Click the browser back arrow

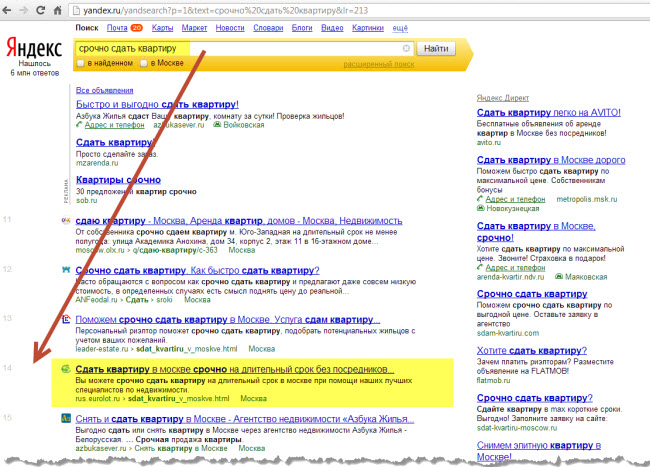7,10
